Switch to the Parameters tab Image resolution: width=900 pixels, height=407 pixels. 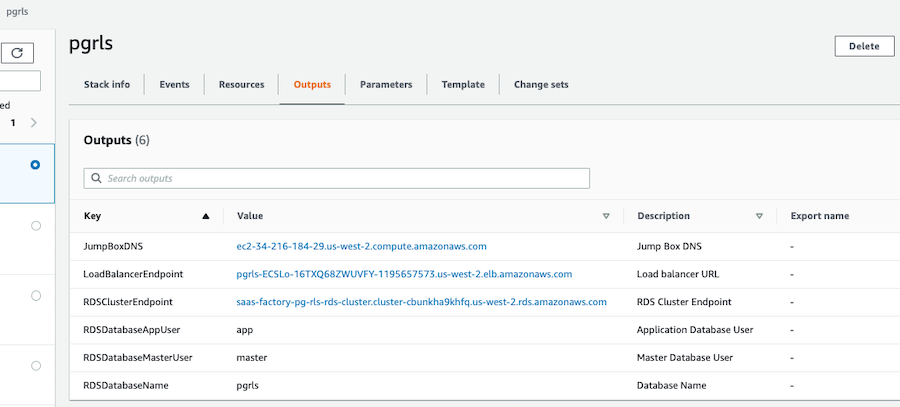pyautogui.click(x=386, y=84)
